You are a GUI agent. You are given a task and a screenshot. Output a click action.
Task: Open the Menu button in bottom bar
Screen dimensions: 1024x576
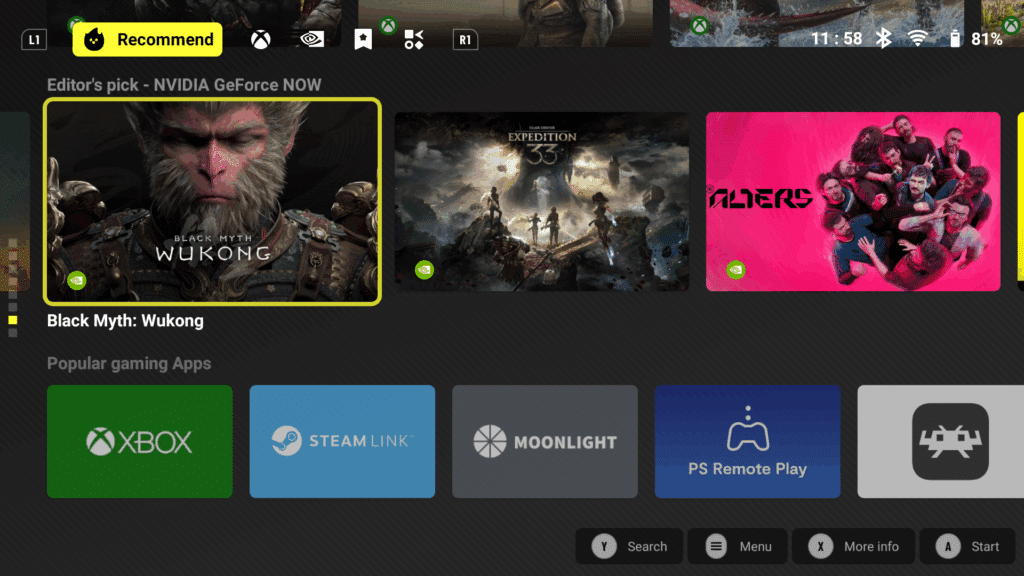tap(737, 546)
